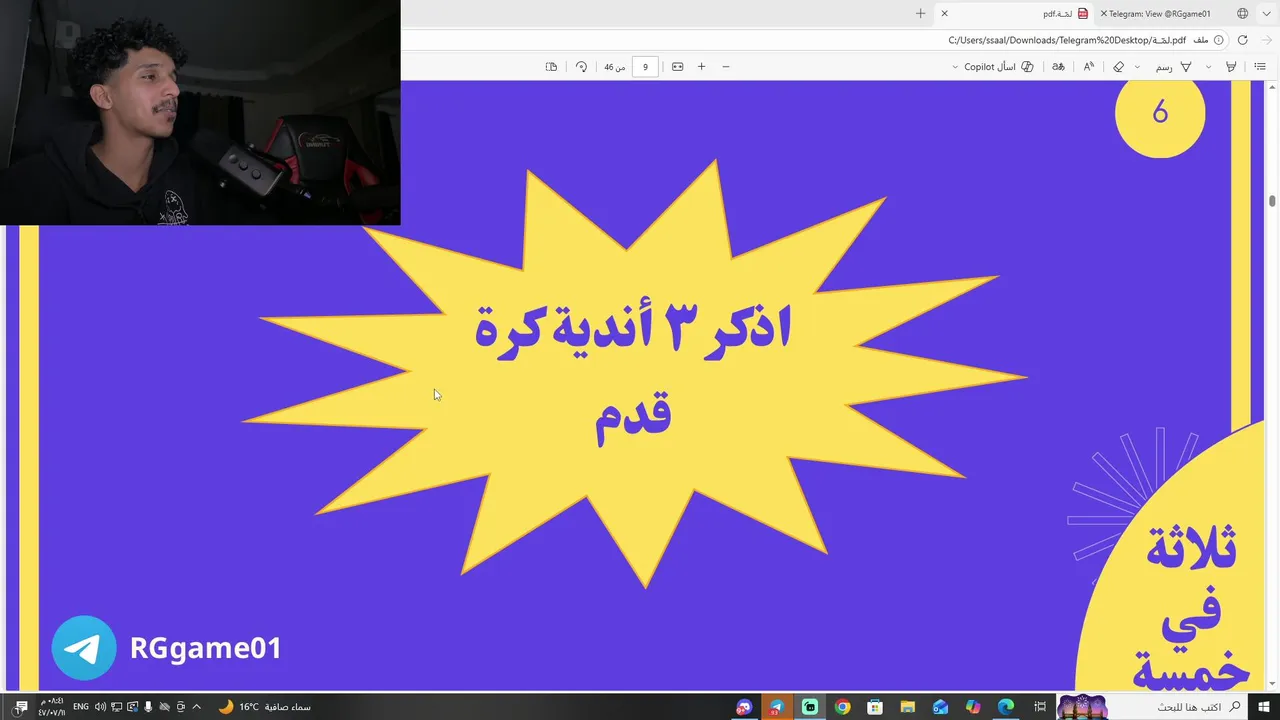The width and height of the screenshot is (1280, 720).
Task: Open File Explorer from taskbar
Action: pos(908,707)
